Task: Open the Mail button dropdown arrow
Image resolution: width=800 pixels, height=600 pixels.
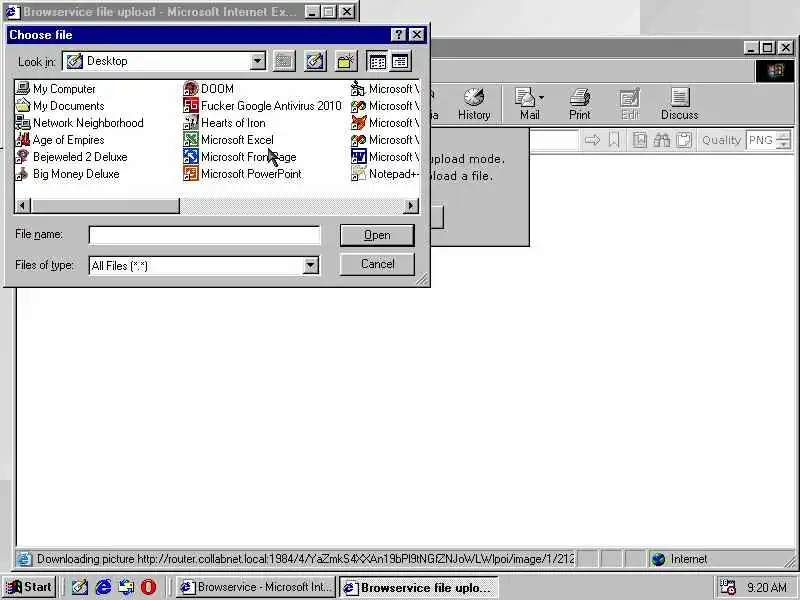Action: [541, 97]
